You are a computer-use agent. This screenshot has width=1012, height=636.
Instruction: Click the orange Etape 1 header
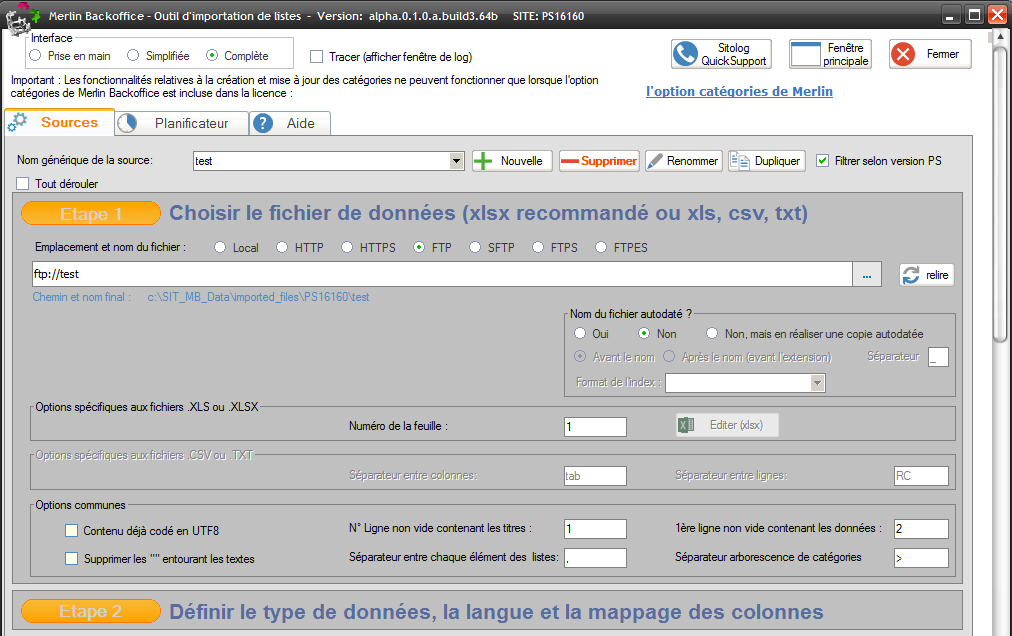tap(91, 214)
